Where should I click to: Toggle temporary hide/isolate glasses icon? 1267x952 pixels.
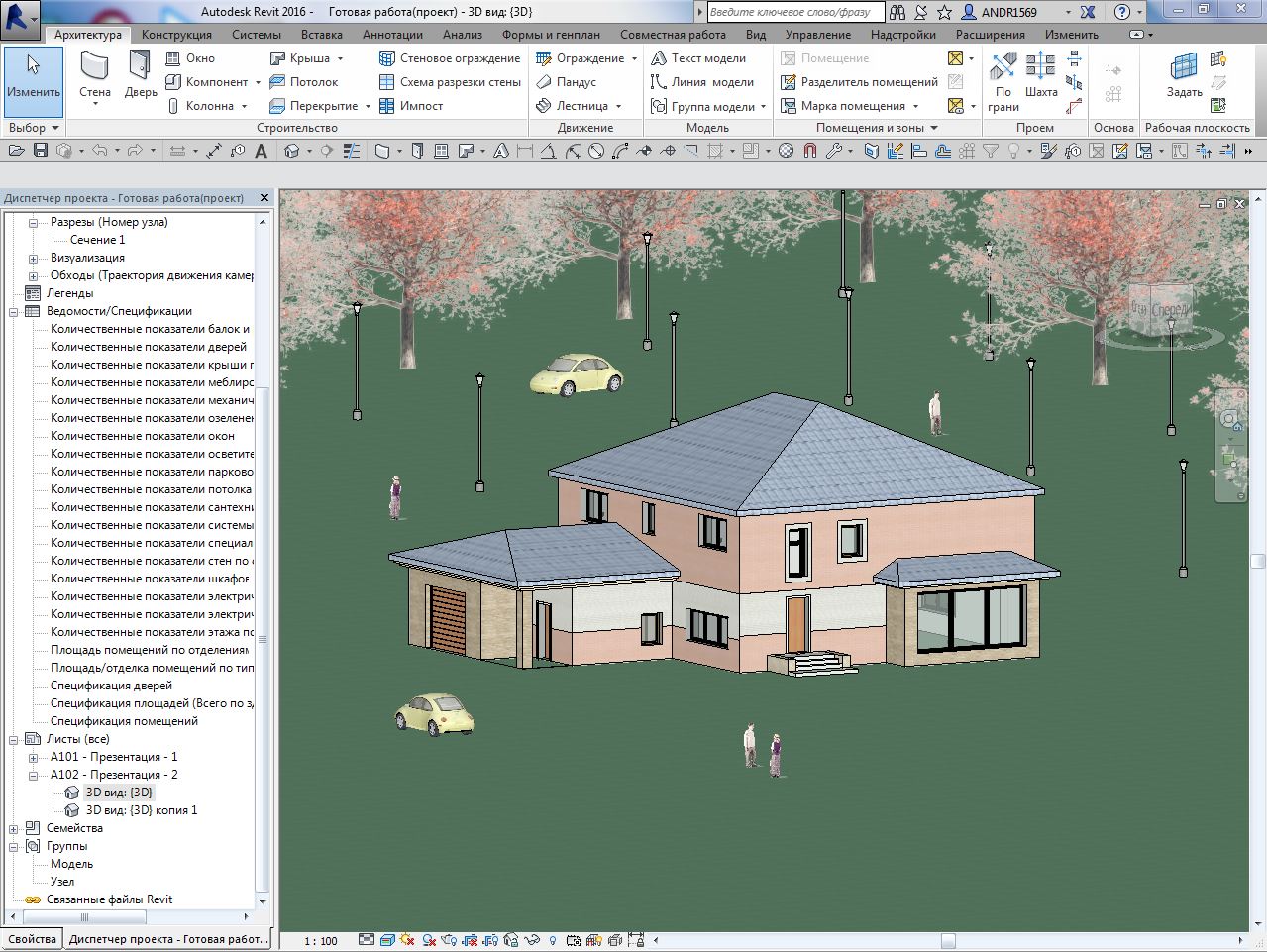[x=534, y=940]
